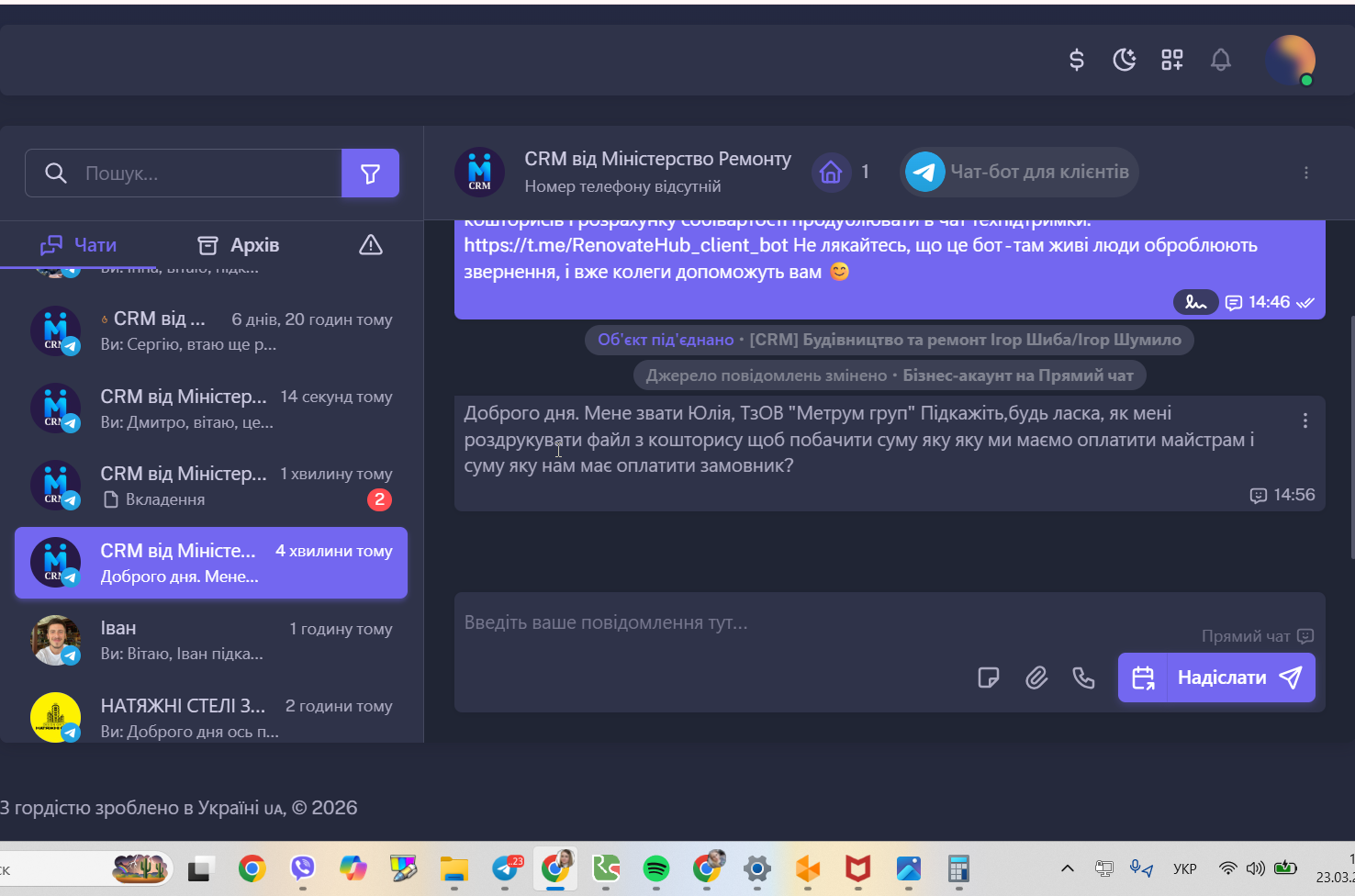Click the Об'єкт під'єднано object link
The width and height of the screenshot is (1355, 896).
(666, 340)
